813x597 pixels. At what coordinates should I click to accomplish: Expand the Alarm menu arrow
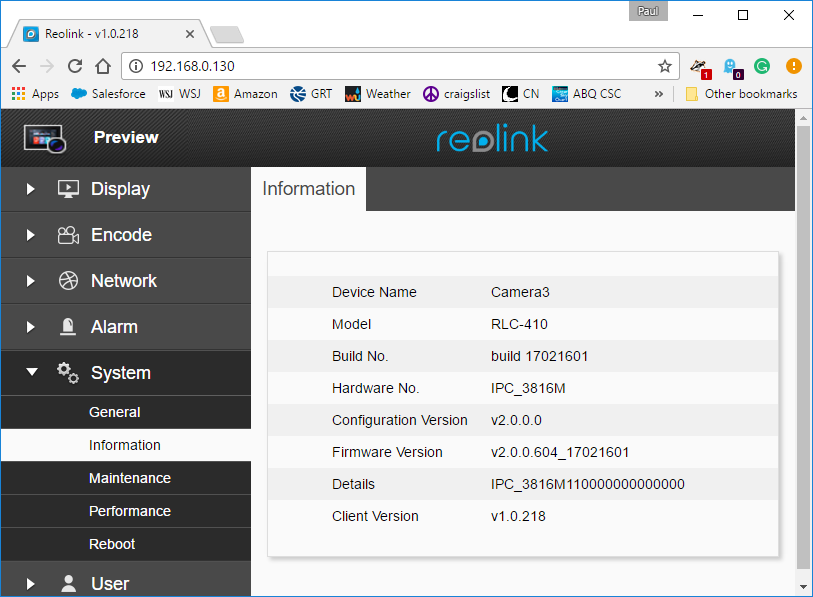[x=31, y=327]
